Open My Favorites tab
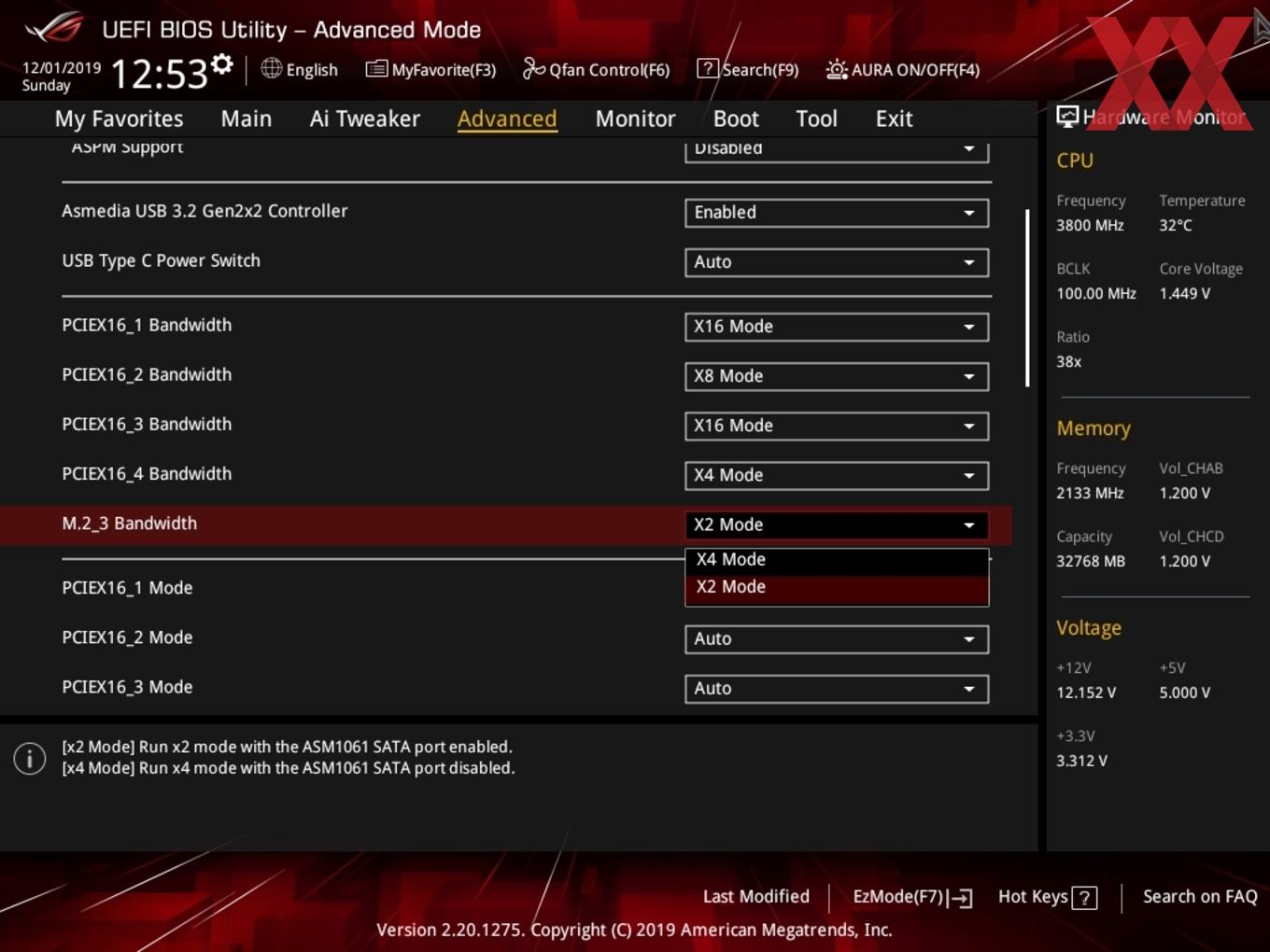 [x=119, y=119]
